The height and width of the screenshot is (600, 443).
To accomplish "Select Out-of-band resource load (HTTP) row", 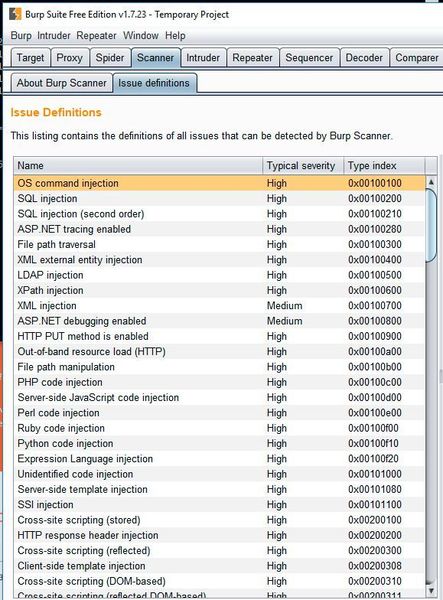I will 219,352.
